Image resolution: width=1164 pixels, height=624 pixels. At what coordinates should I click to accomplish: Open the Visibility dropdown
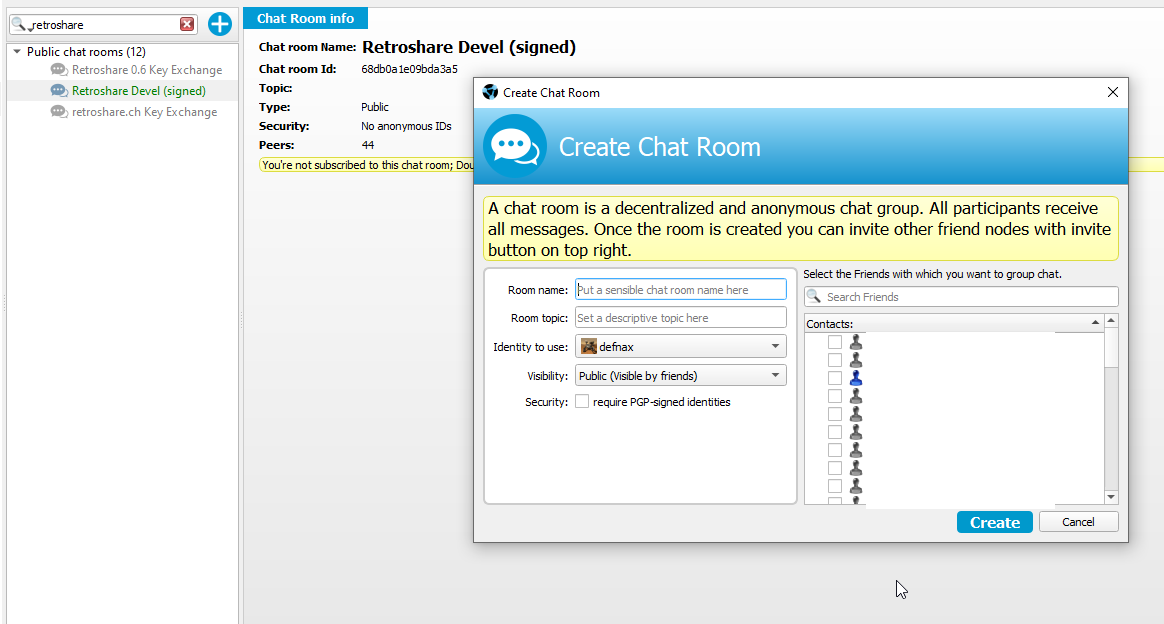point(681,375)
